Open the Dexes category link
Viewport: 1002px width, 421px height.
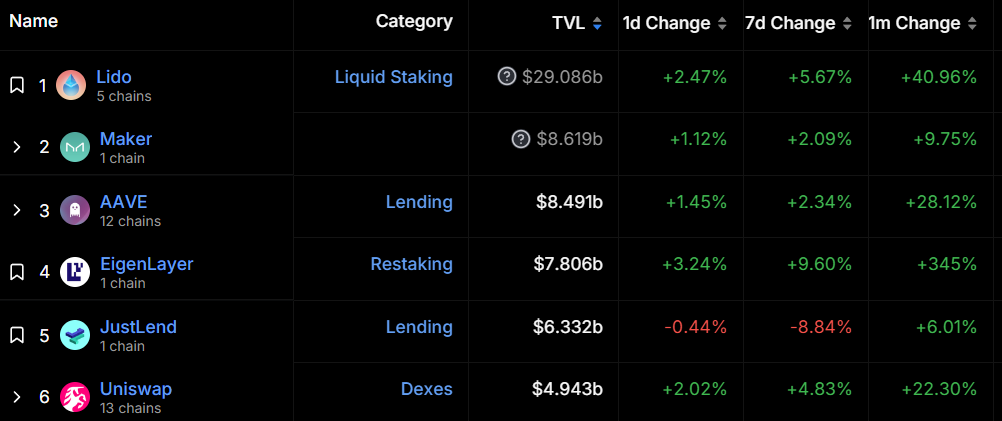pyautogui.click(x=427, y=388)
